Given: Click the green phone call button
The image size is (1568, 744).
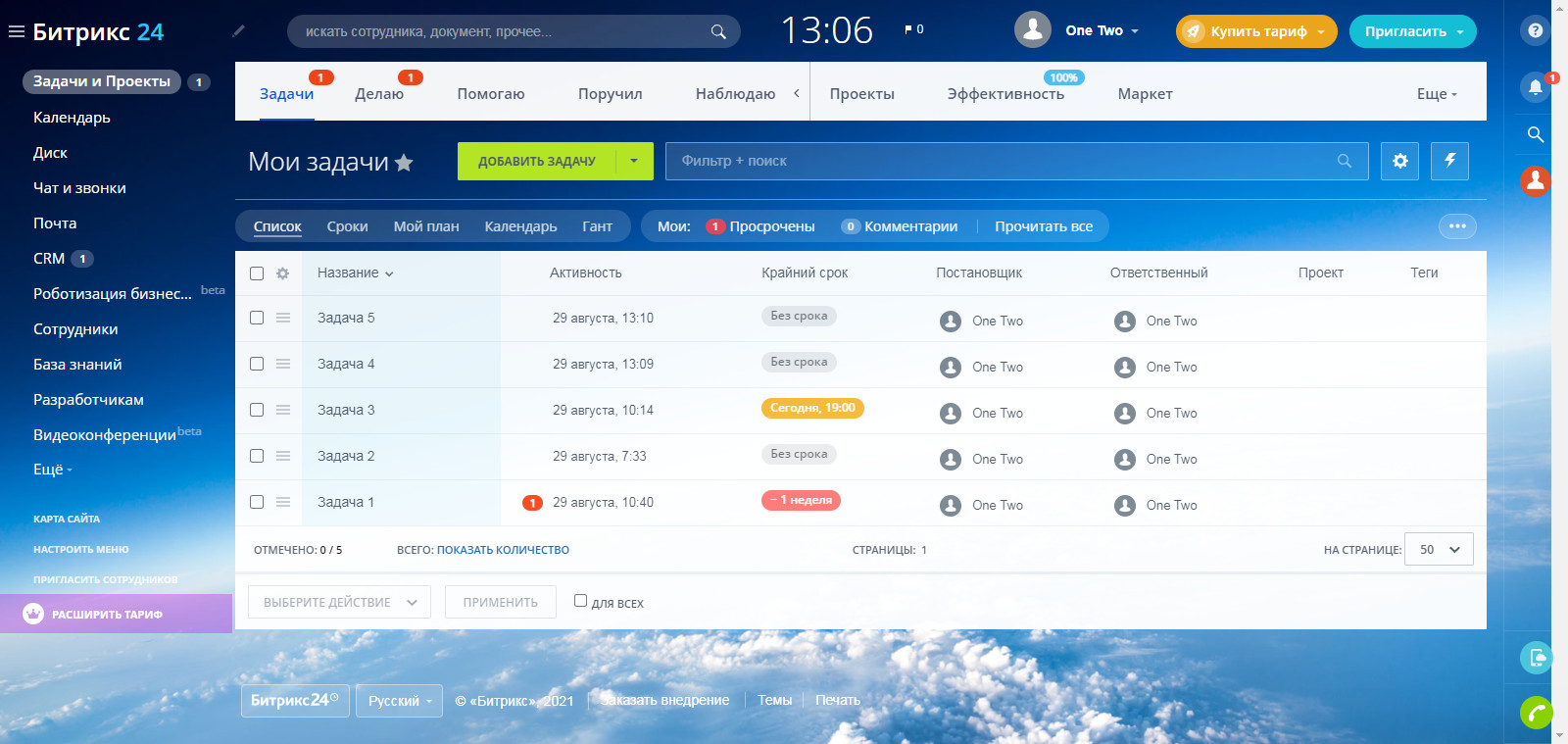Looking at the screenshot, I should tap(1536, 712).
